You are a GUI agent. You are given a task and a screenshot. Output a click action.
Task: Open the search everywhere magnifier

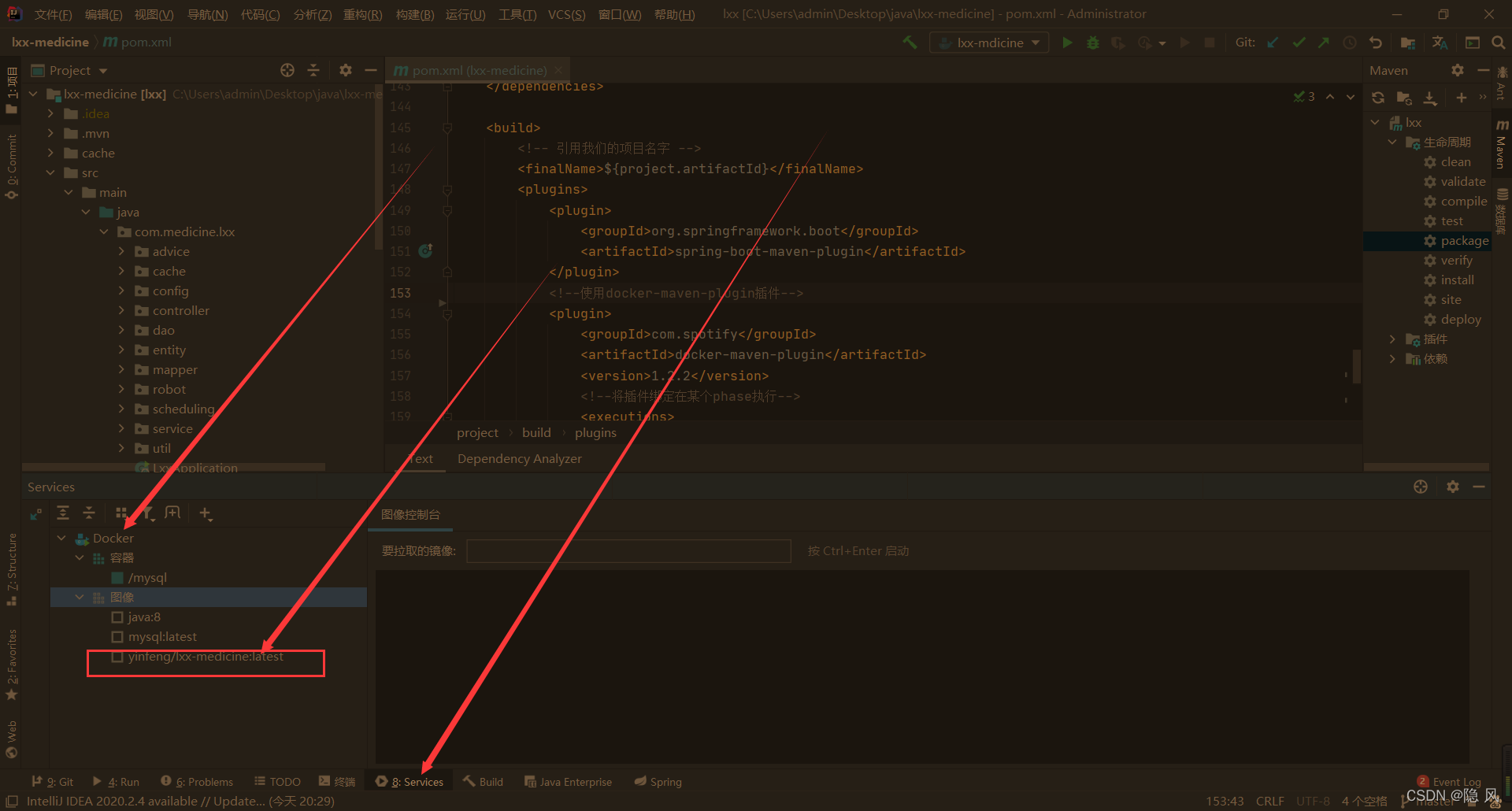(x=1498, y=43)
